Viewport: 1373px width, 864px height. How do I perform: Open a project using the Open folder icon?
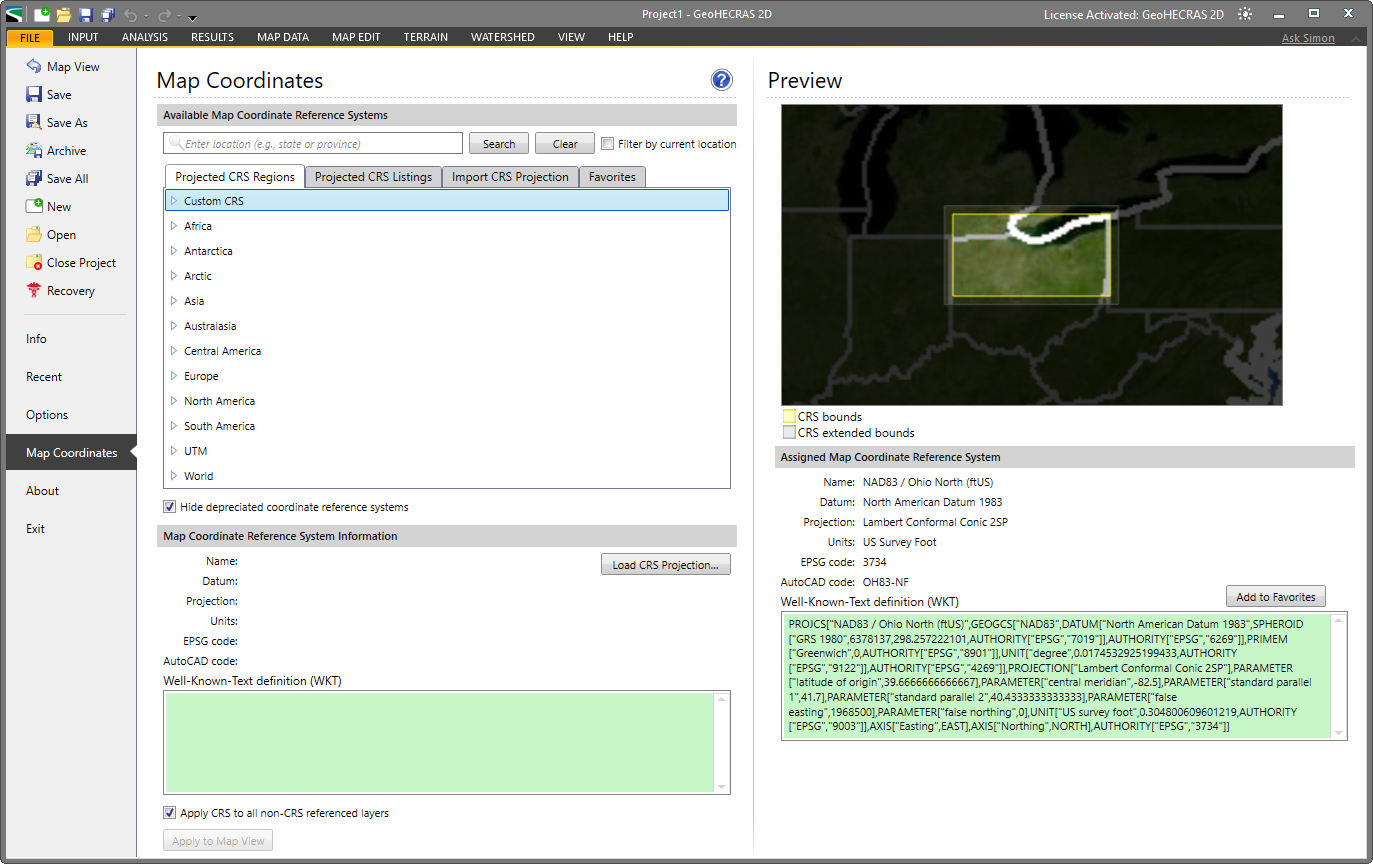click(x=63, y=13)
